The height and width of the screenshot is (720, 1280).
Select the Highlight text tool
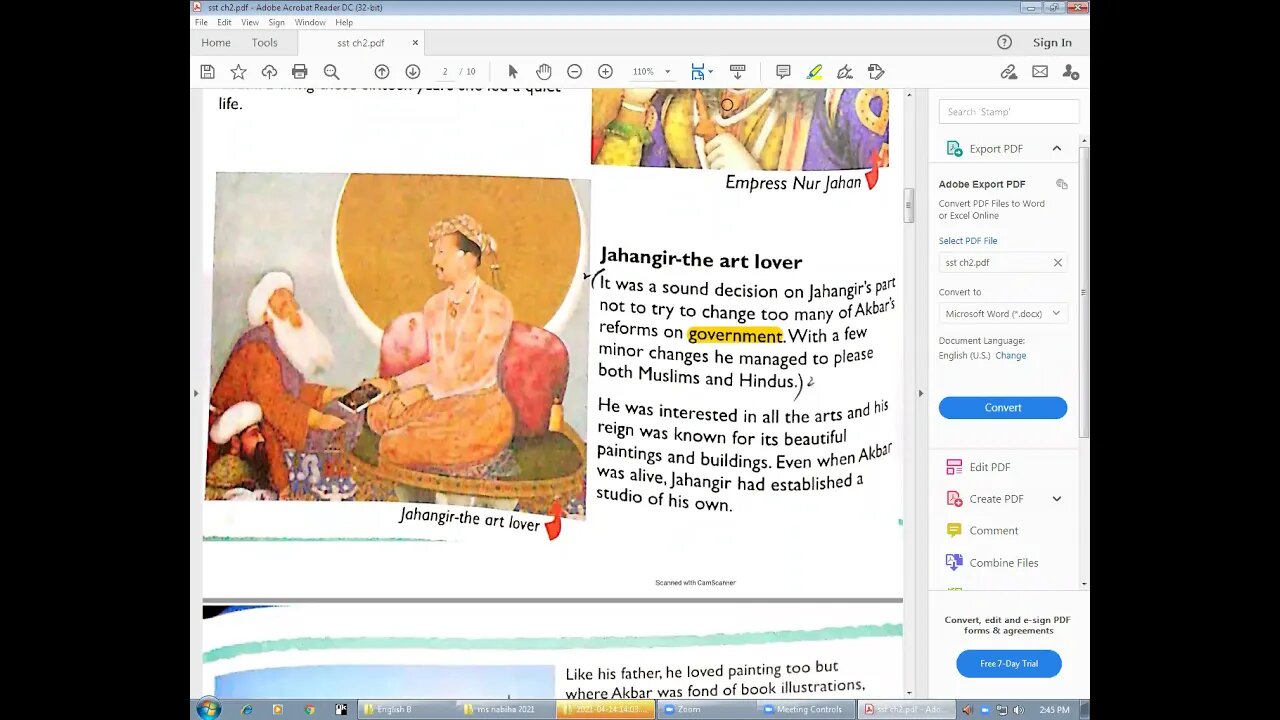[814, 72]
